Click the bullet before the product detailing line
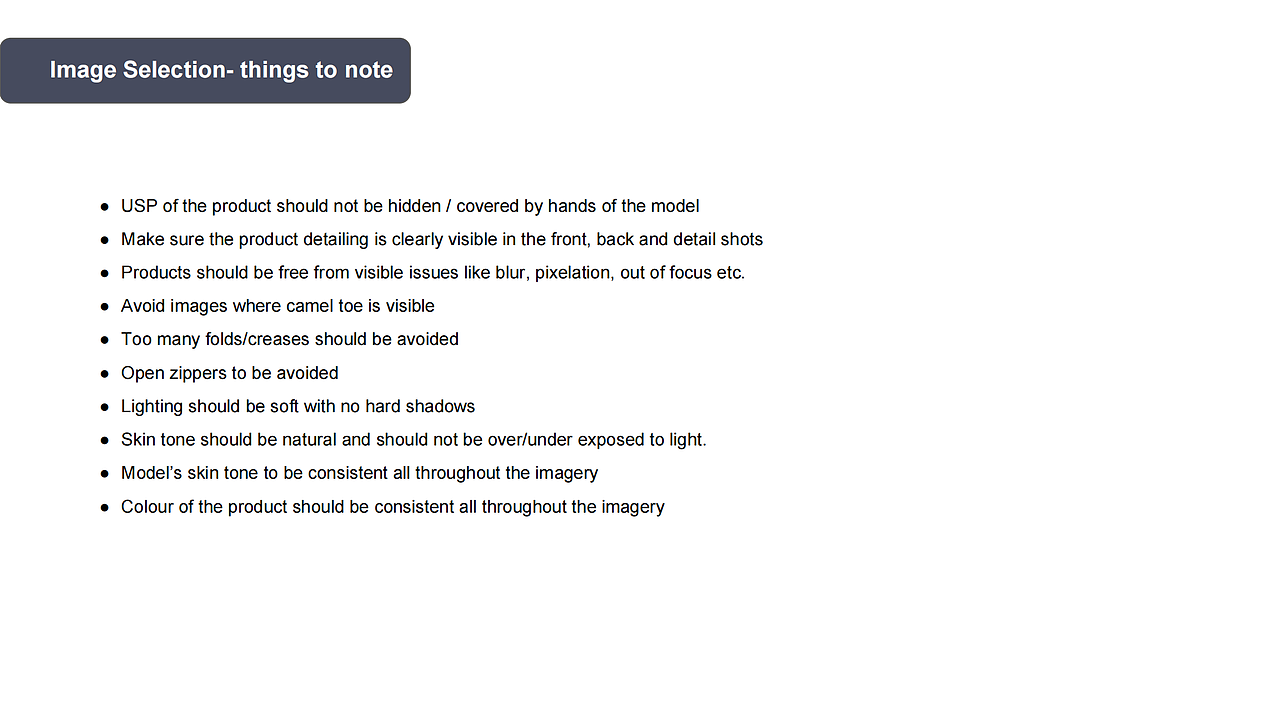1280x720 pixels. [x=105, y=241]
